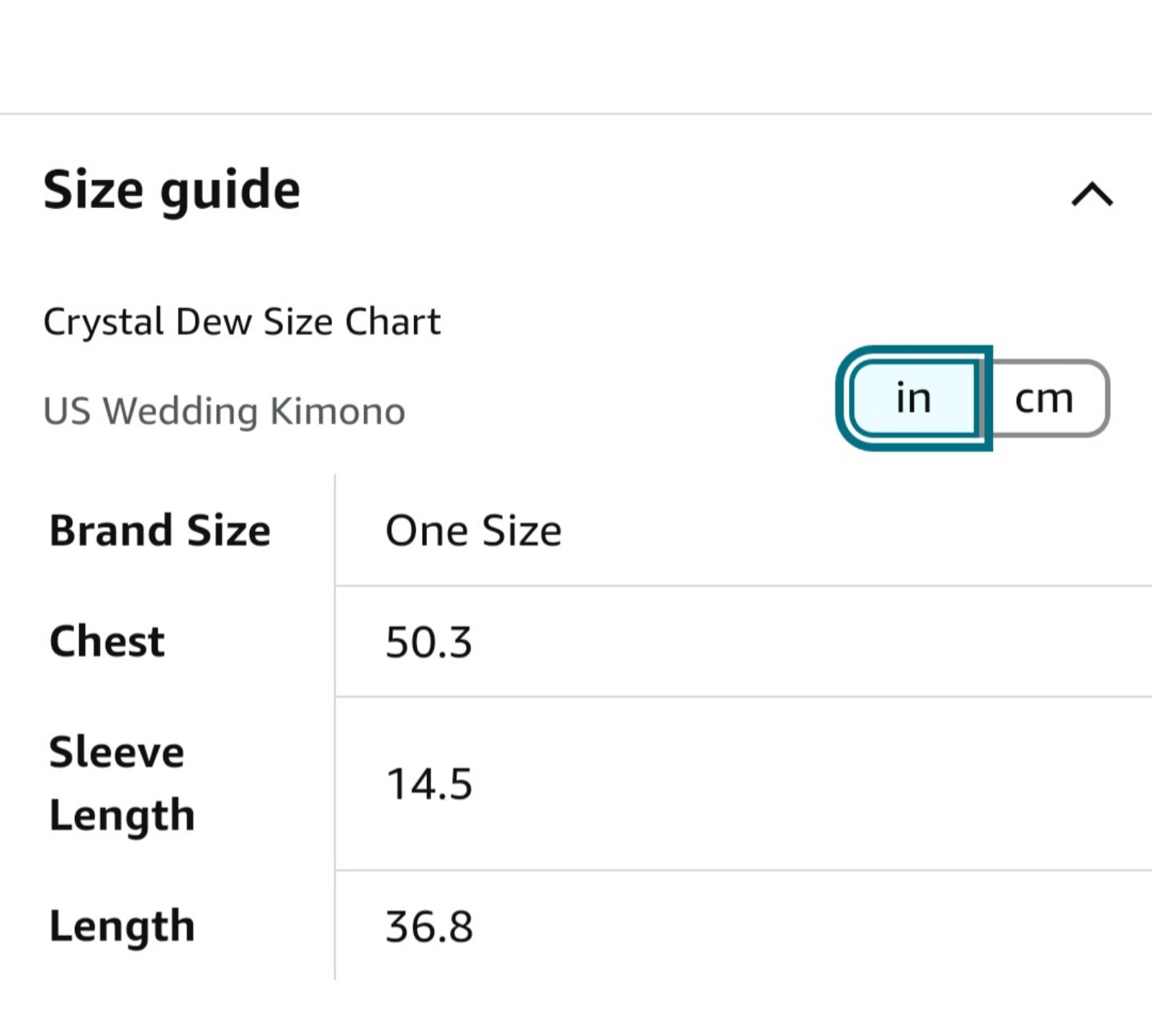The height and width of the screenshot is (1036, 1152).
Task: Tap the cm half of unit switch
Action: [x=1045, y=398]
